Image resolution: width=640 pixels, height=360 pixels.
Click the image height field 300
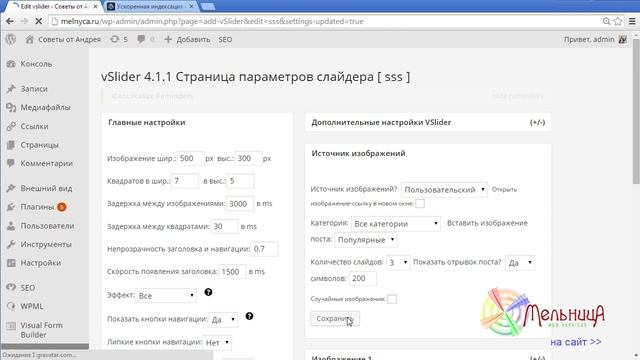(x=248, y=158)
